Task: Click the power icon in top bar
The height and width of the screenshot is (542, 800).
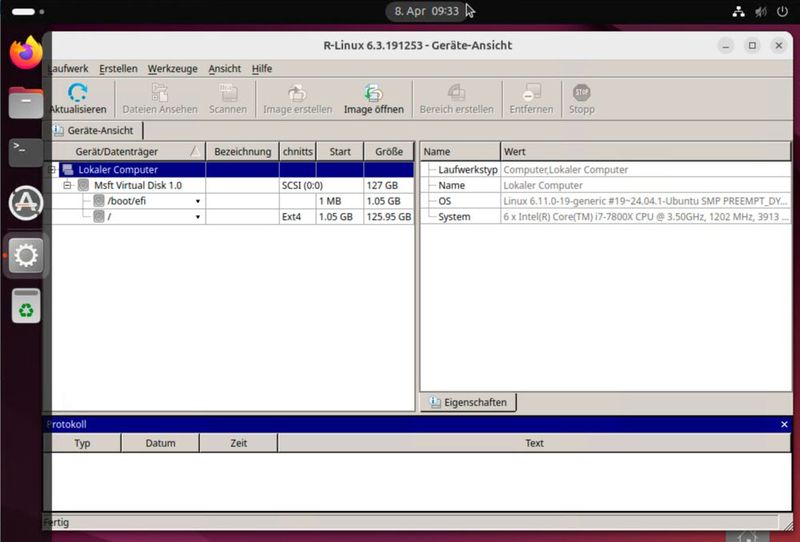Action: coord(782,11)
